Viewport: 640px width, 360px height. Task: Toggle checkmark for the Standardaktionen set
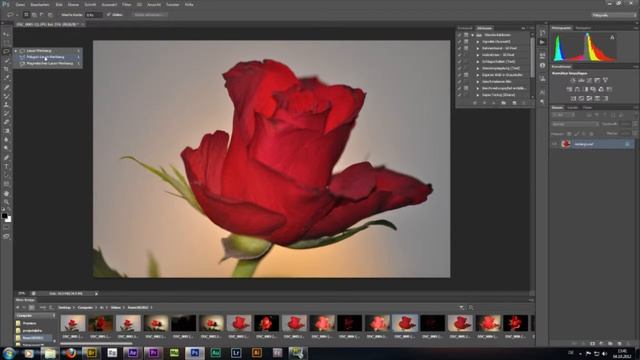(x=459, y=35)
